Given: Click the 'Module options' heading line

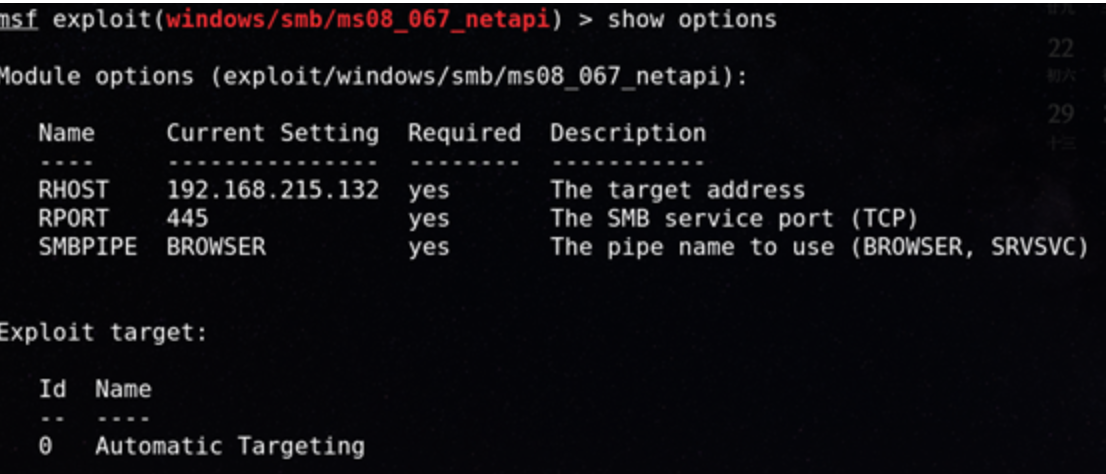Looking at the screenshot, I should point(372,77).
